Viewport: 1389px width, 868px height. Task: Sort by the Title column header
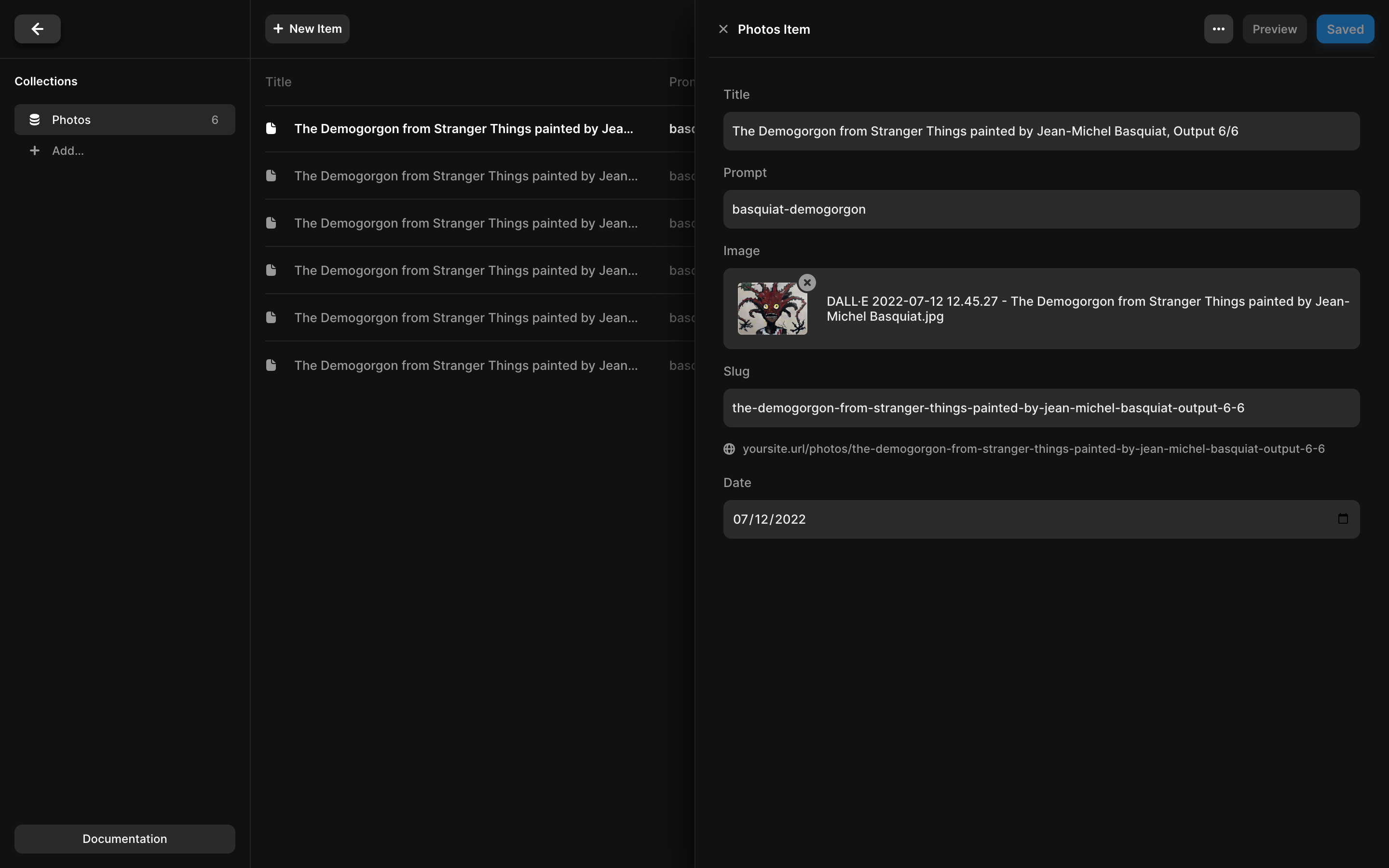[x=278, y=82]
